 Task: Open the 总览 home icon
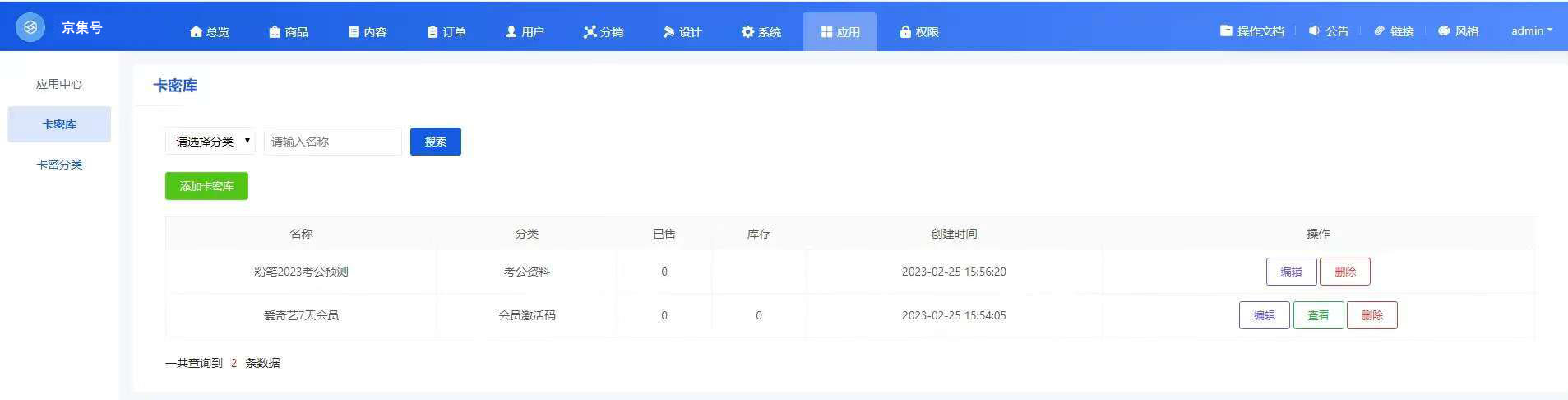pyautogui.click(x=196, y=32)
